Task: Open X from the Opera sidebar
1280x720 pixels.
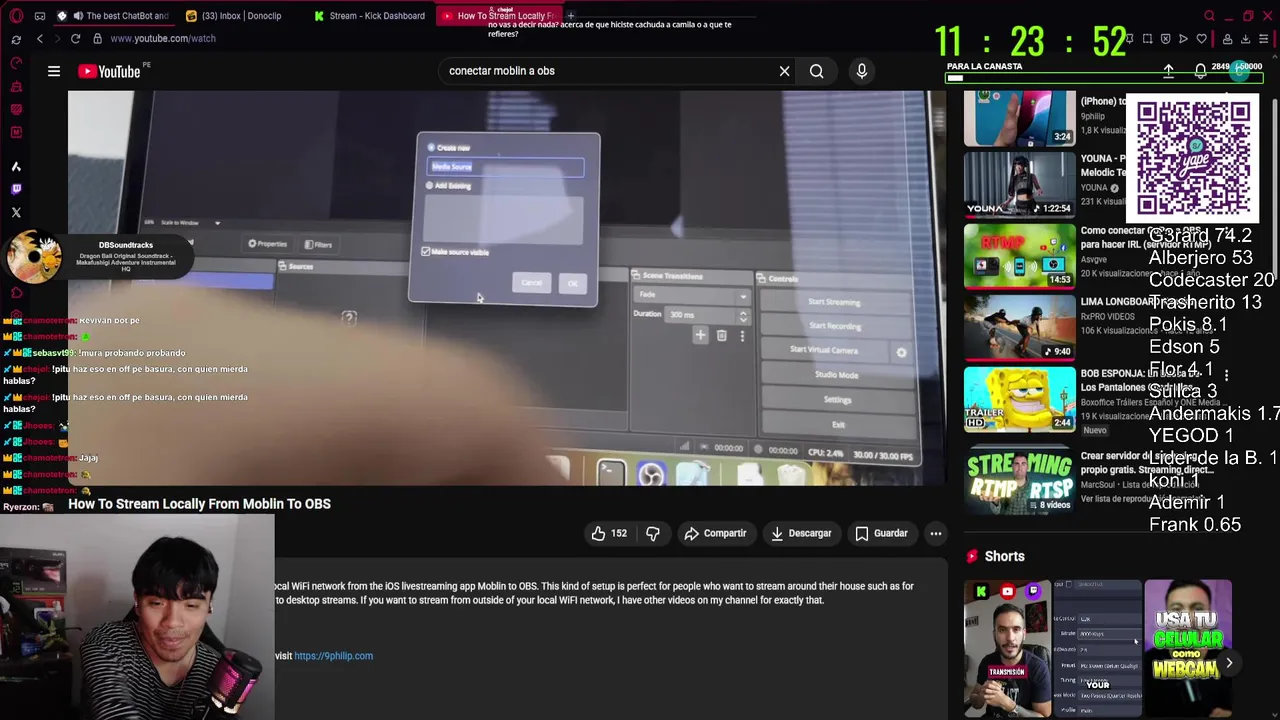Action: [16, 212]
